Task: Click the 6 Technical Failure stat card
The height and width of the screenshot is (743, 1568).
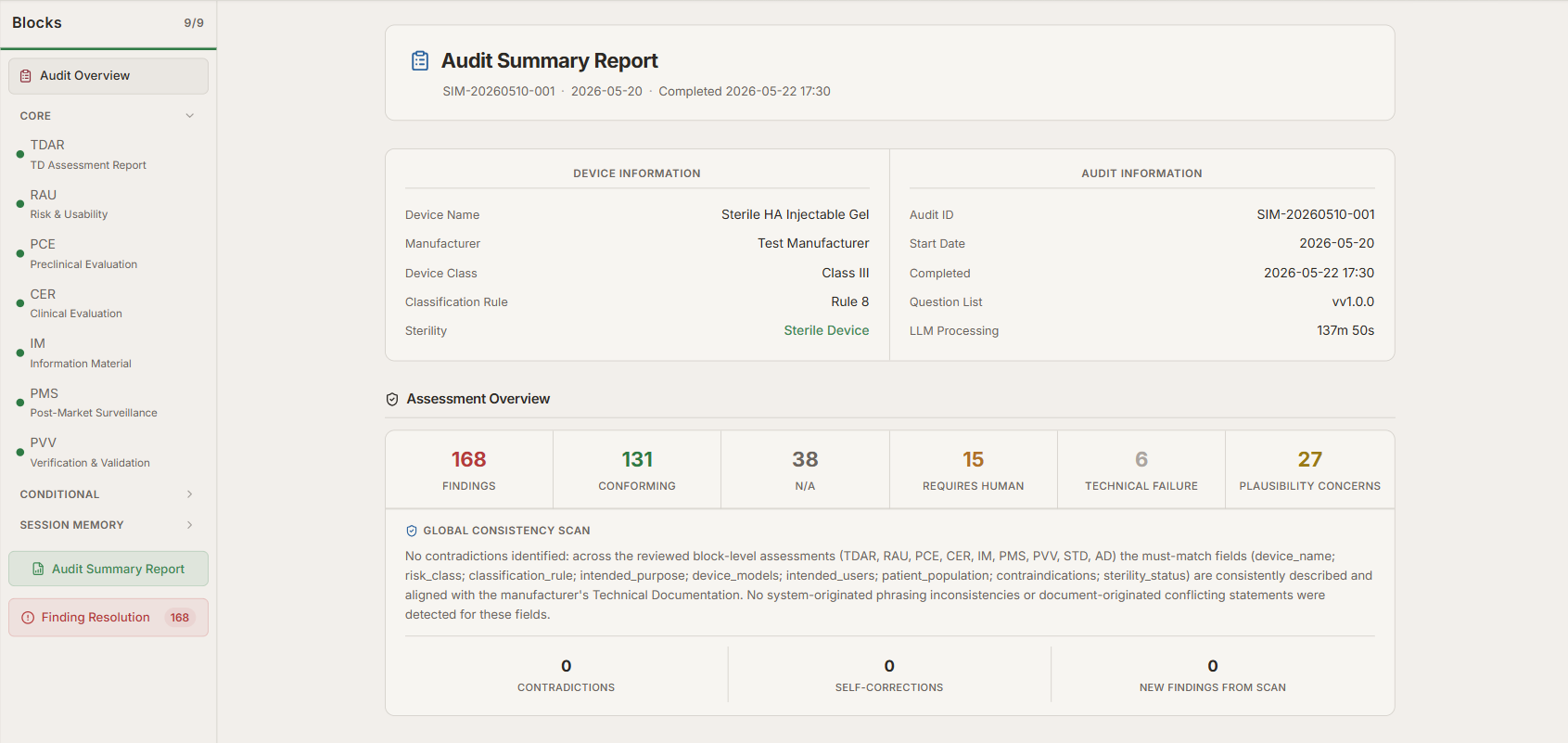Action: coord(1141,469)
